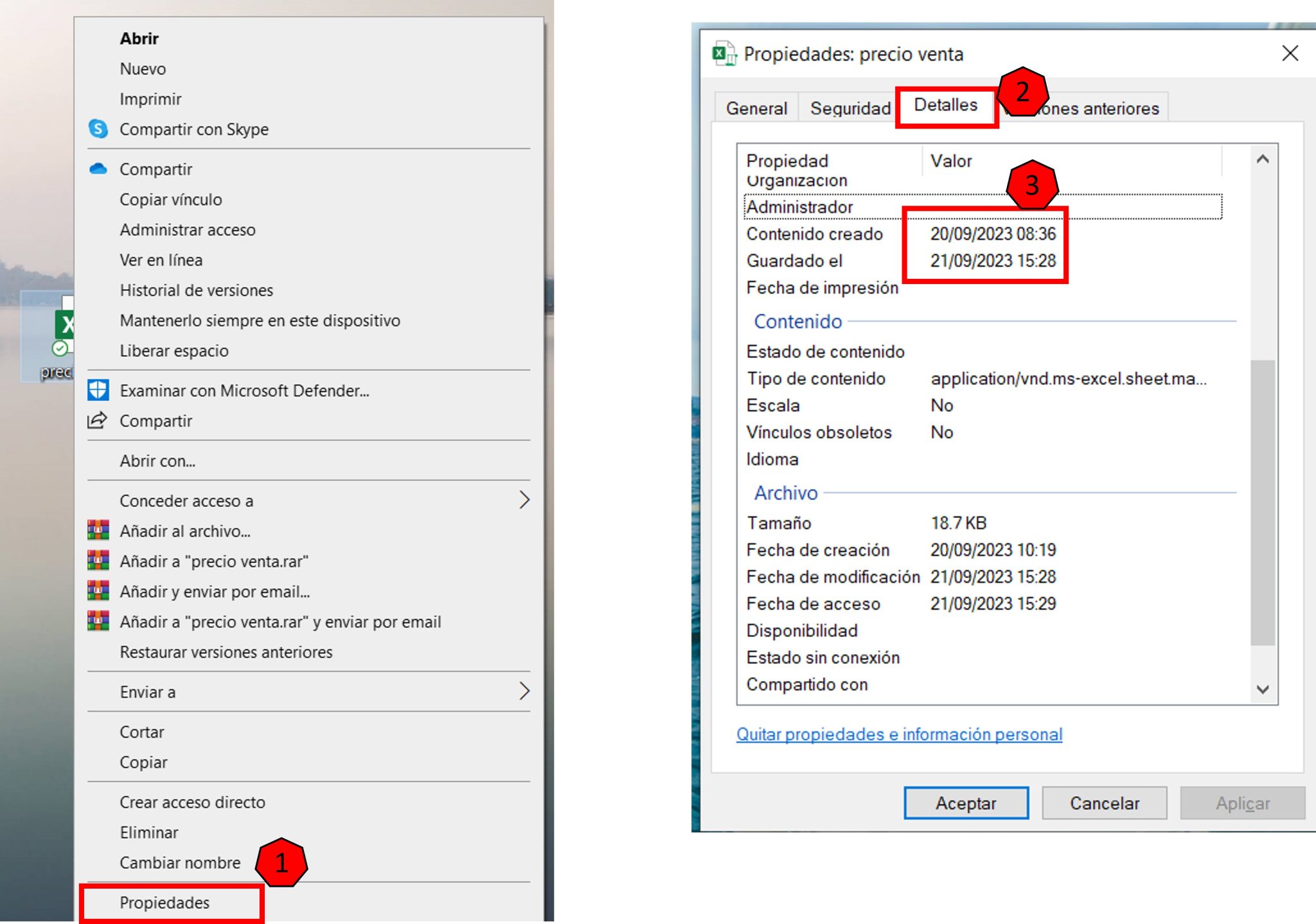The height and width of the screenshot is (924, 1316).
Task: Select the Guardado el value 21/09/2023 15:28
Action: [x=993, y=261]
